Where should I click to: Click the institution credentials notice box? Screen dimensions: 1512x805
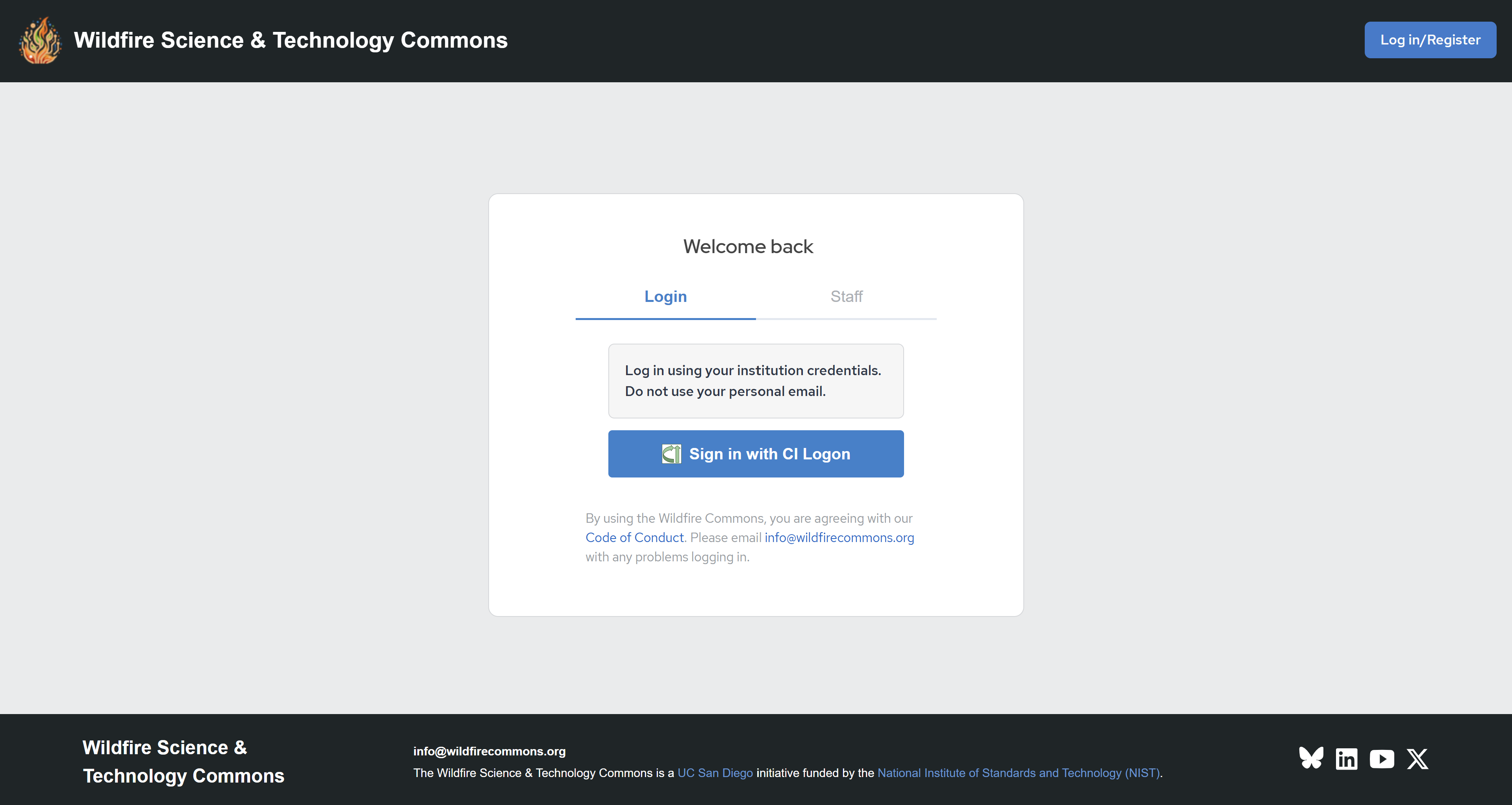756,381
